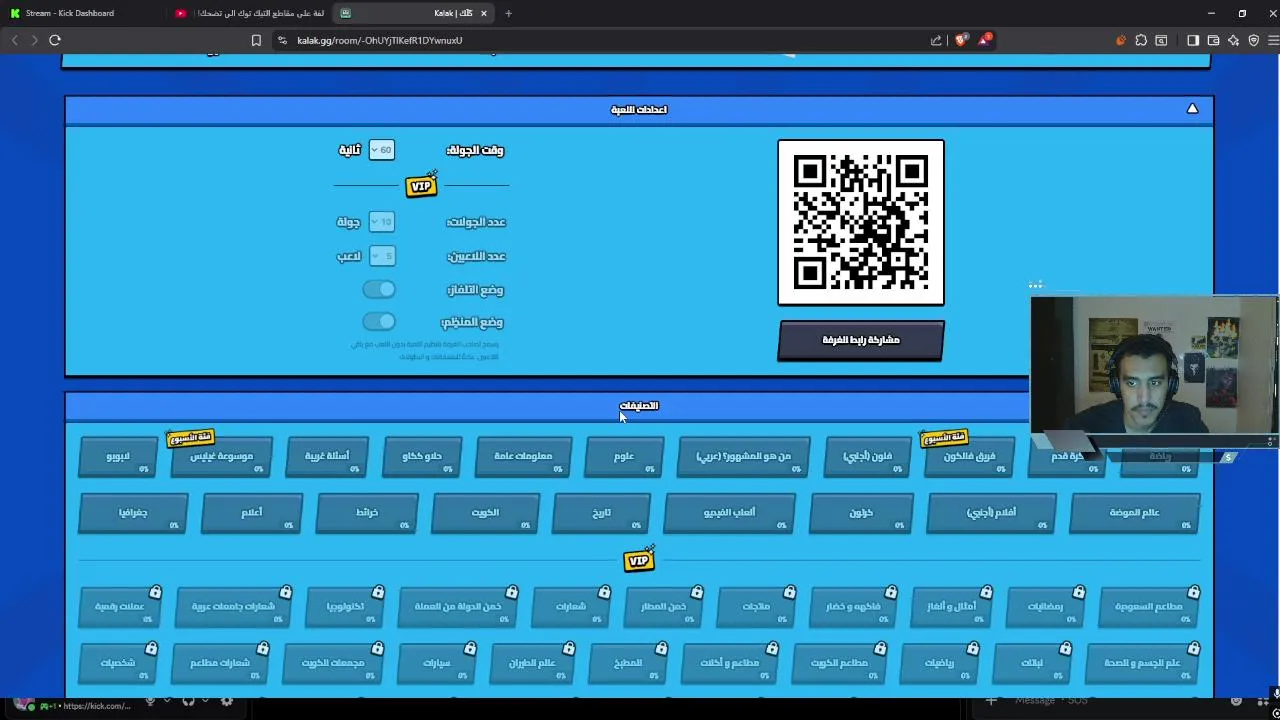
Task: Click the webcam overlay three-dots menu
Action: (1035, 285)
